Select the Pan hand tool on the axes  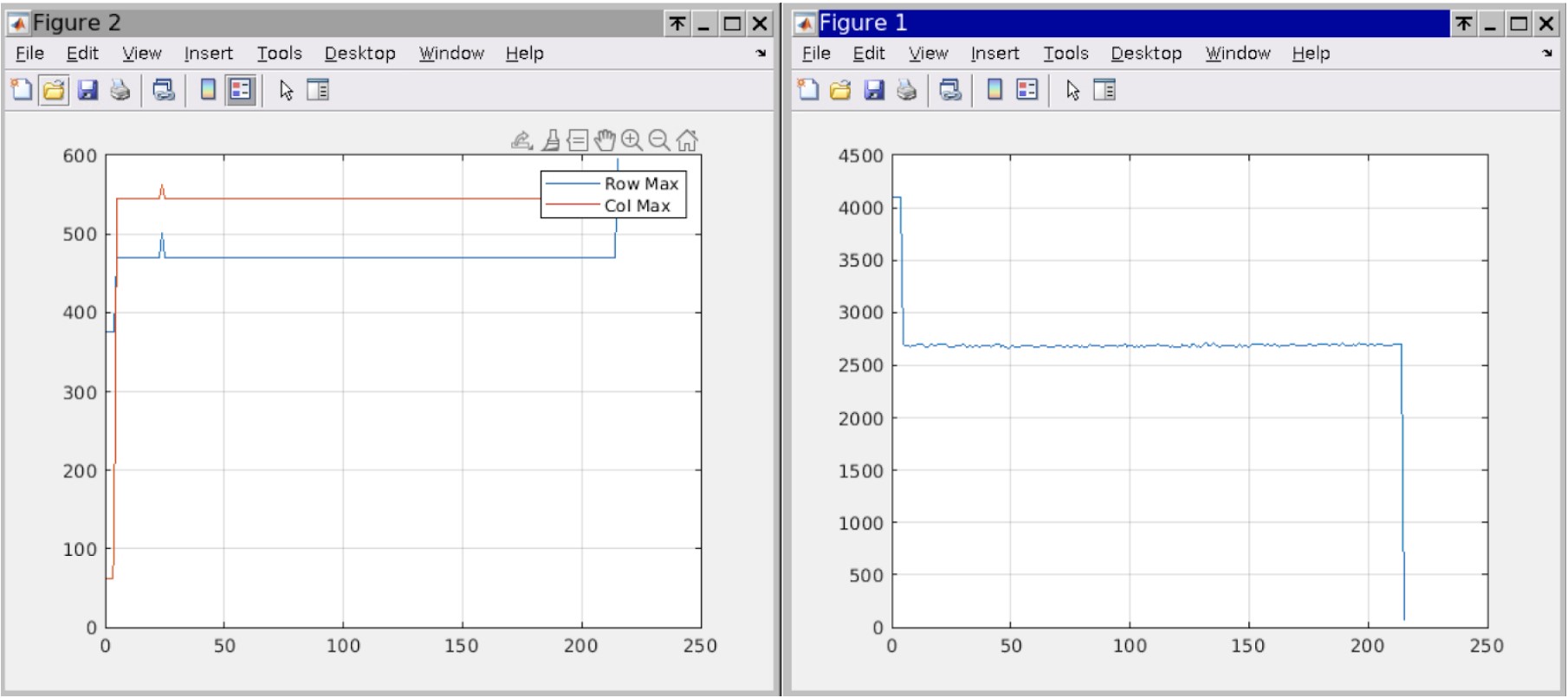tap(605, 140)
